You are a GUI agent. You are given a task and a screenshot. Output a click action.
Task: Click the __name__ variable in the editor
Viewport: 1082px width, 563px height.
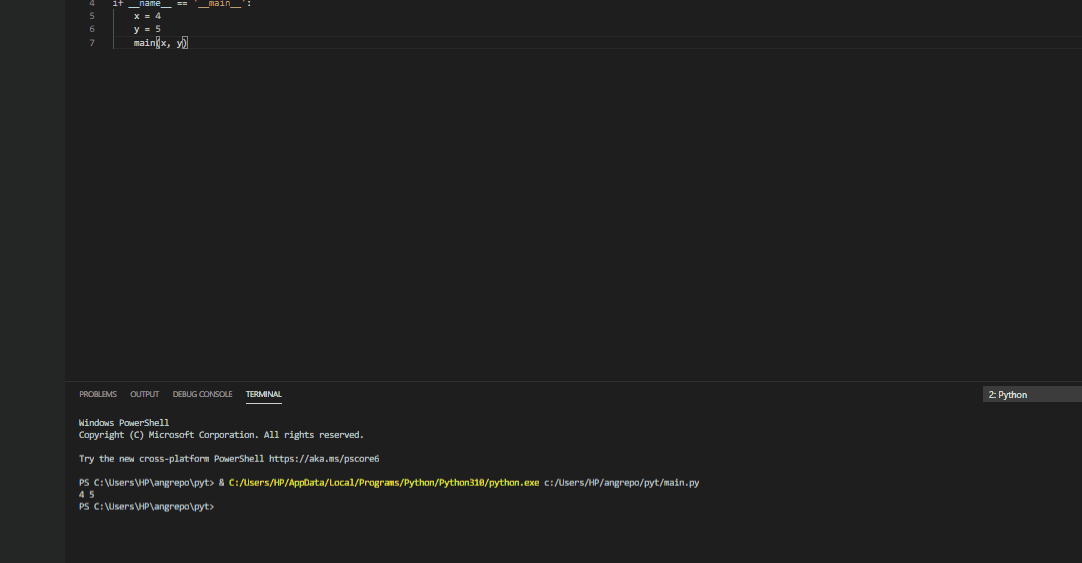150,4
